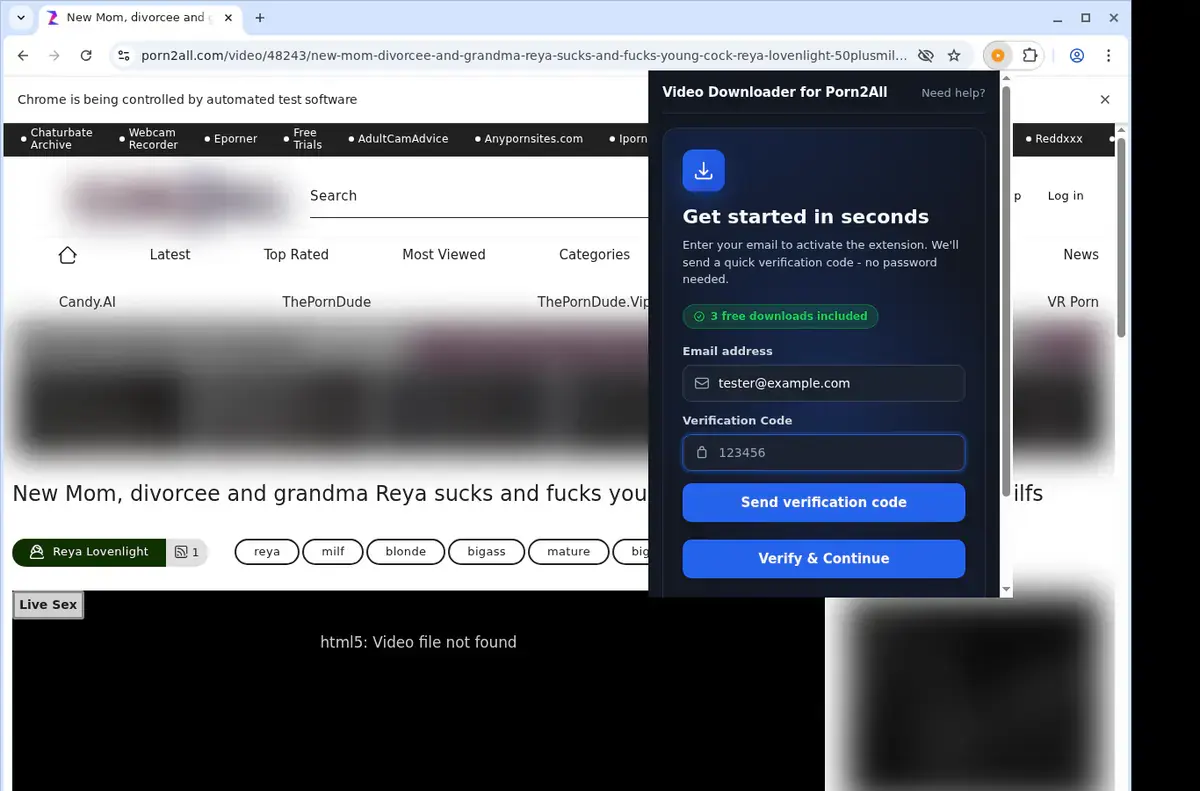
Task: Open the Latest menu item
Action: click(170, 255)
